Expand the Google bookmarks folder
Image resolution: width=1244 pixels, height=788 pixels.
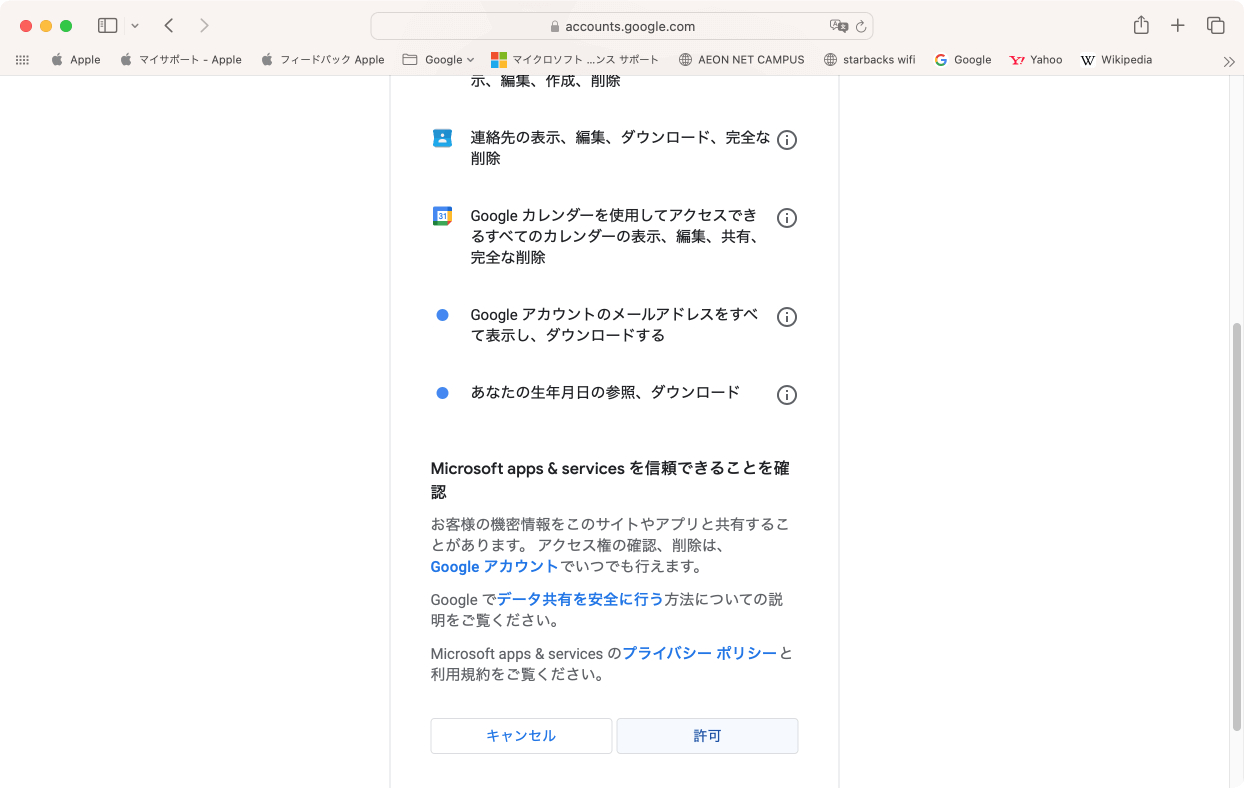coord(438,60)
